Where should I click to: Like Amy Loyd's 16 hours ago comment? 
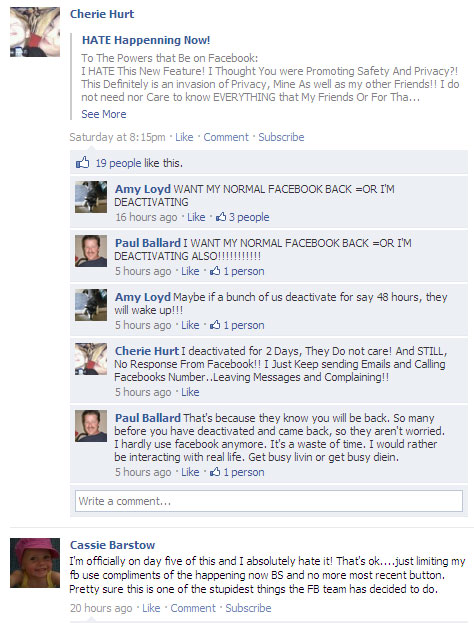coord(196,217)
